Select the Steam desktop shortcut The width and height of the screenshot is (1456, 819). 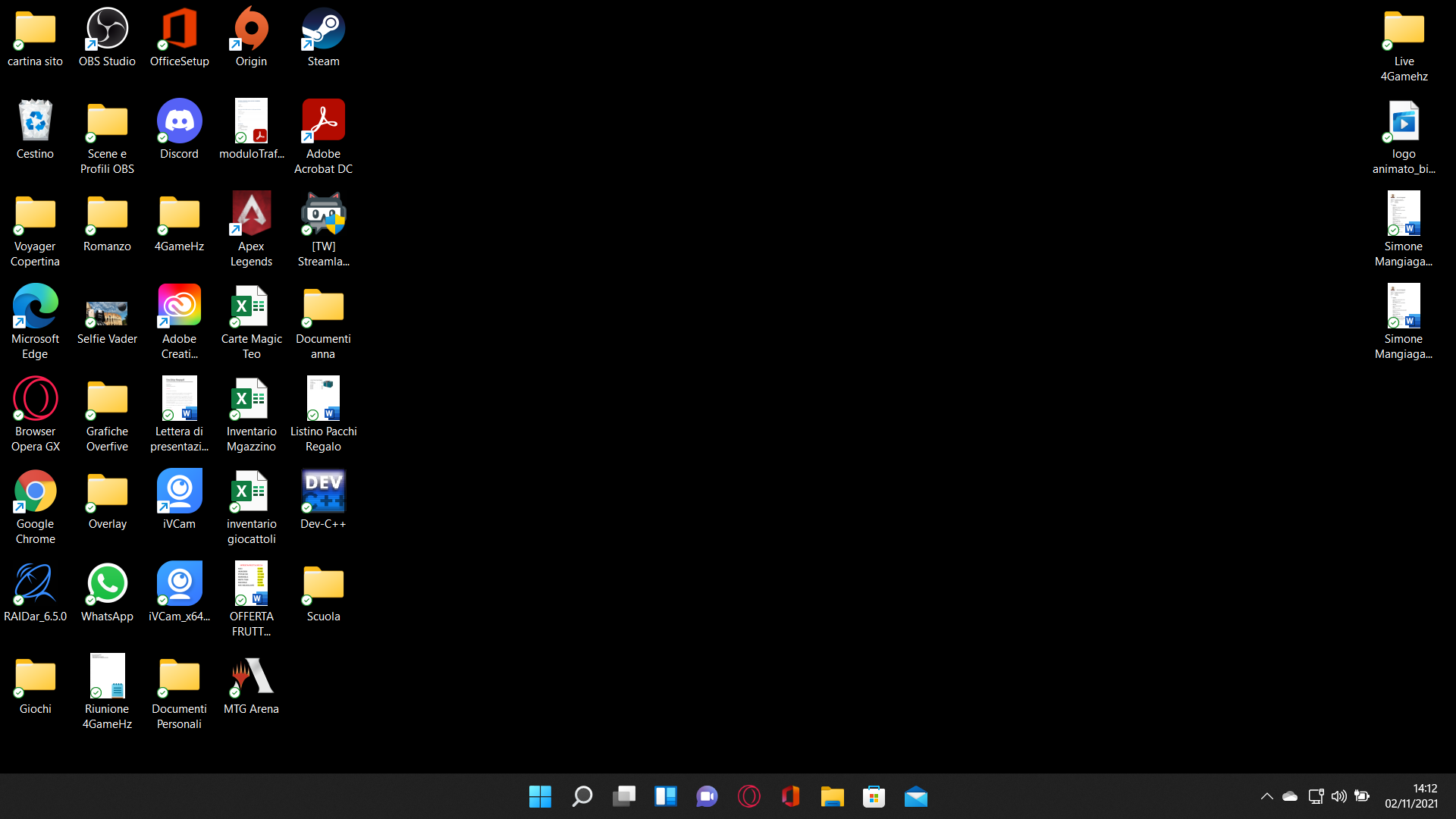click(x=323, y=38)
